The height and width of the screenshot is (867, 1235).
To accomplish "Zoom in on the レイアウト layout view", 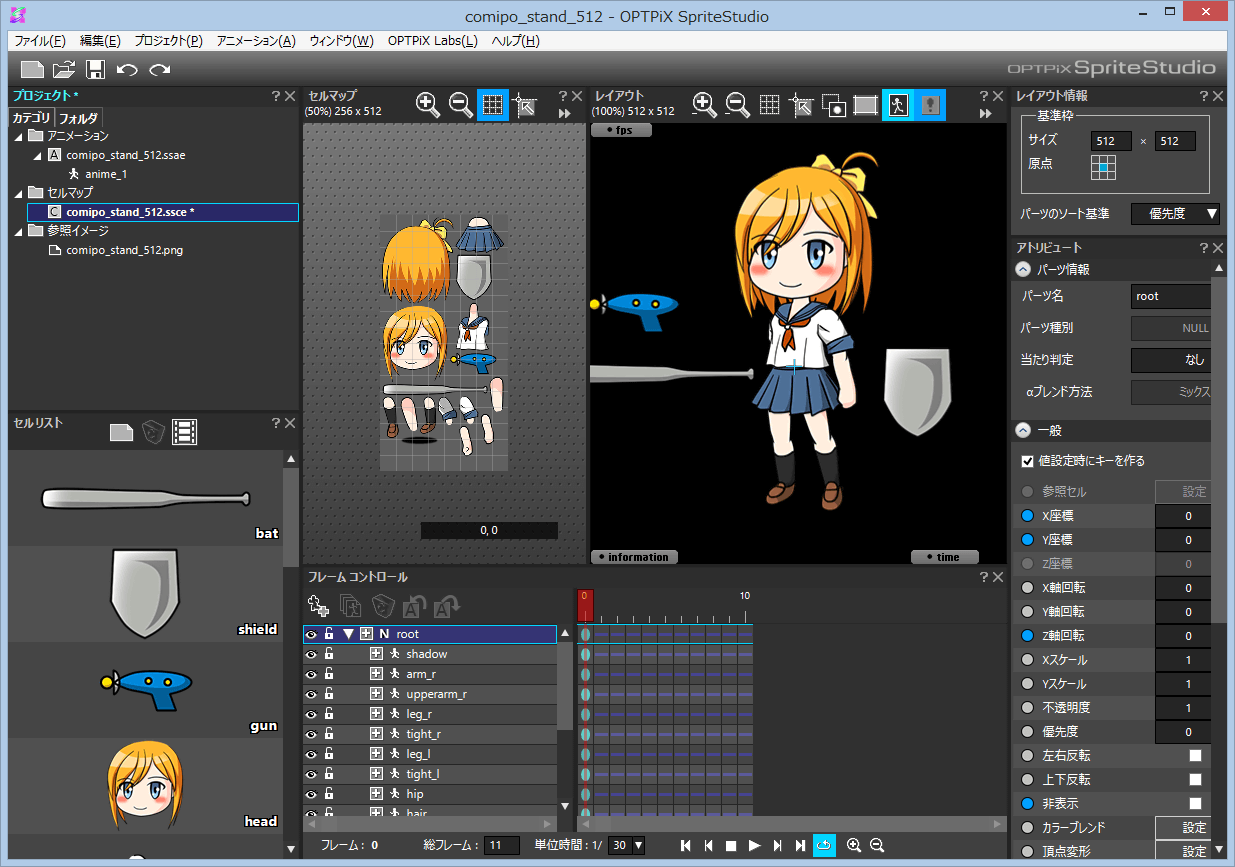I will coord(704,104).
